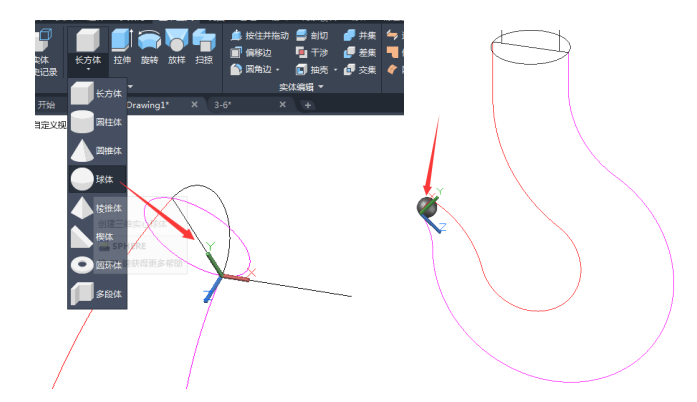
Task: Click the bottom orange surface icon at the ribbon's right edge
Action: (392, 69)
